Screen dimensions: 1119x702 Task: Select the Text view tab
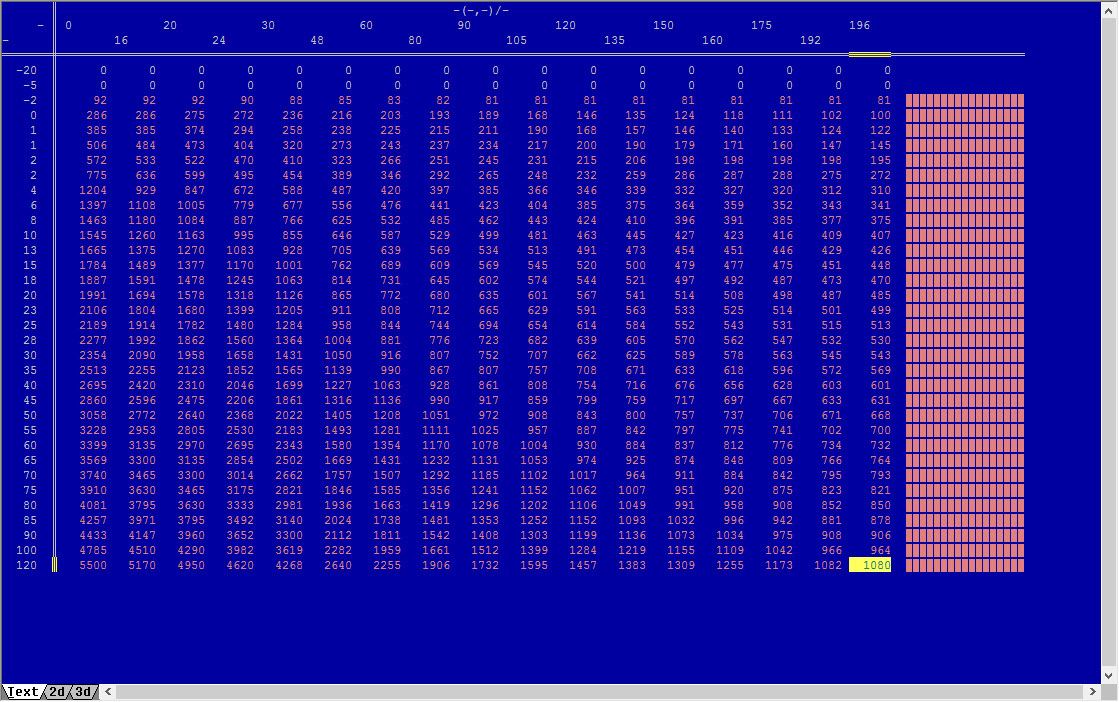pyautogui.click(x=22, y=692)
